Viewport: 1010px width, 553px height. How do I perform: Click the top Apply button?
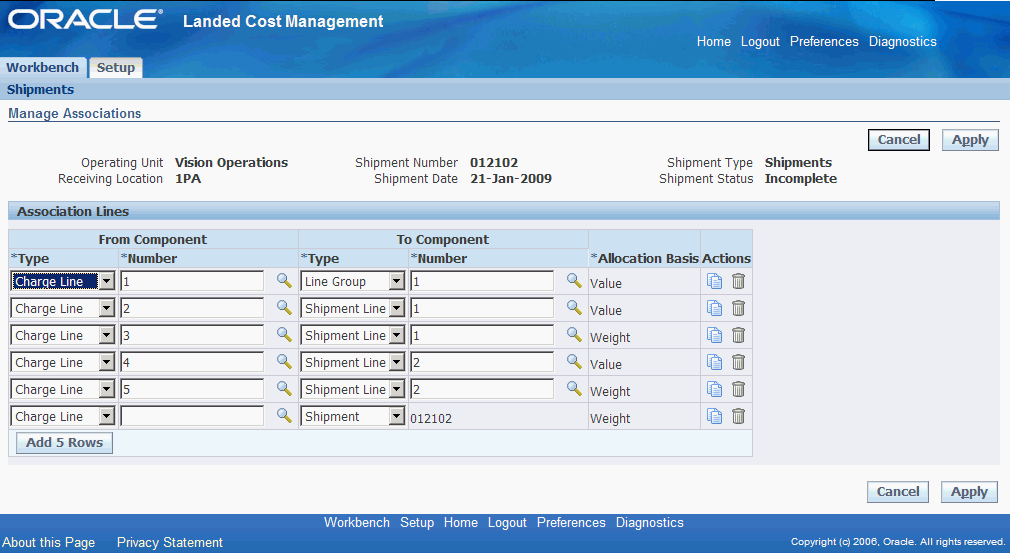click(x=970, y=140)
